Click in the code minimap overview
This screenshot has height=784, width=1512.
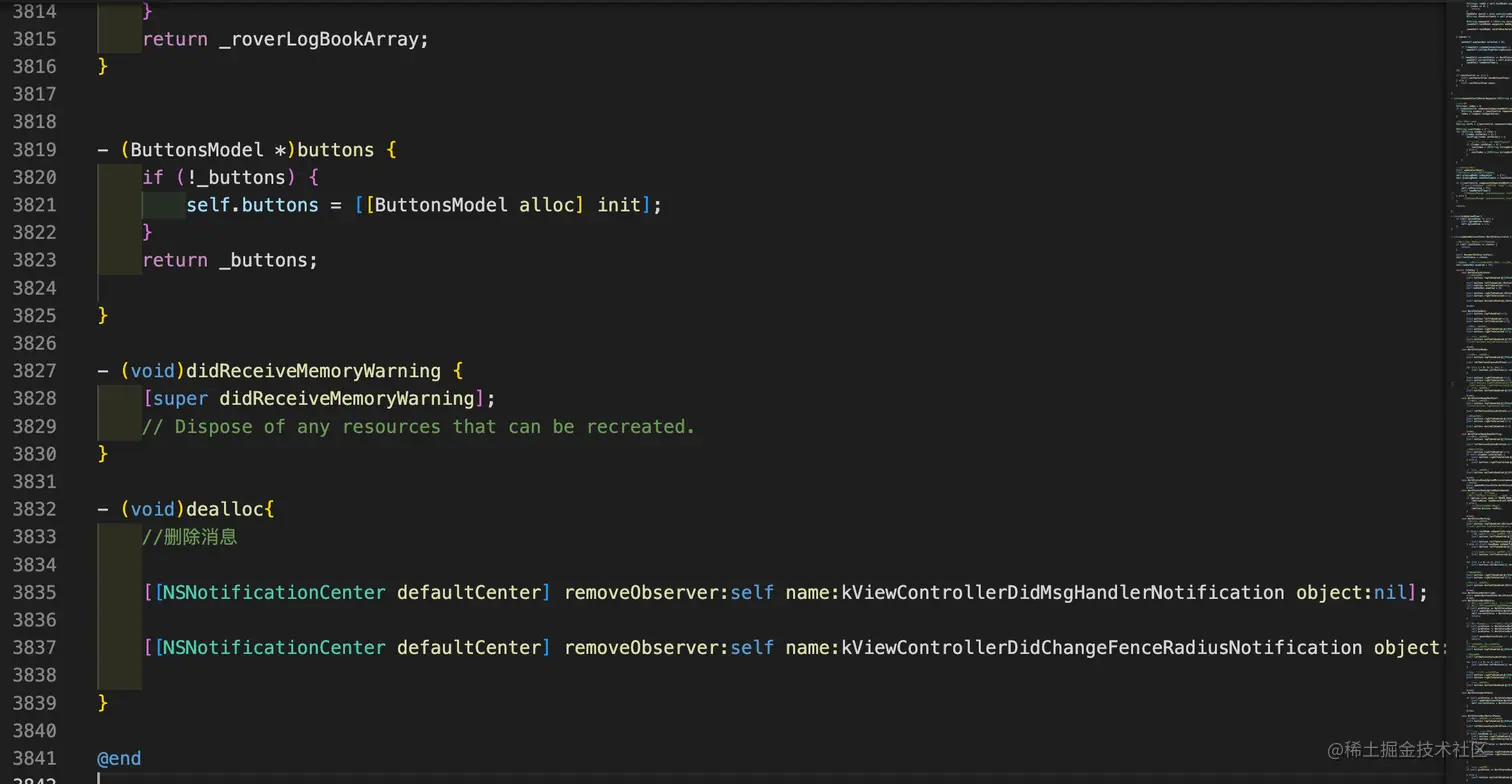coord(1478,392)
